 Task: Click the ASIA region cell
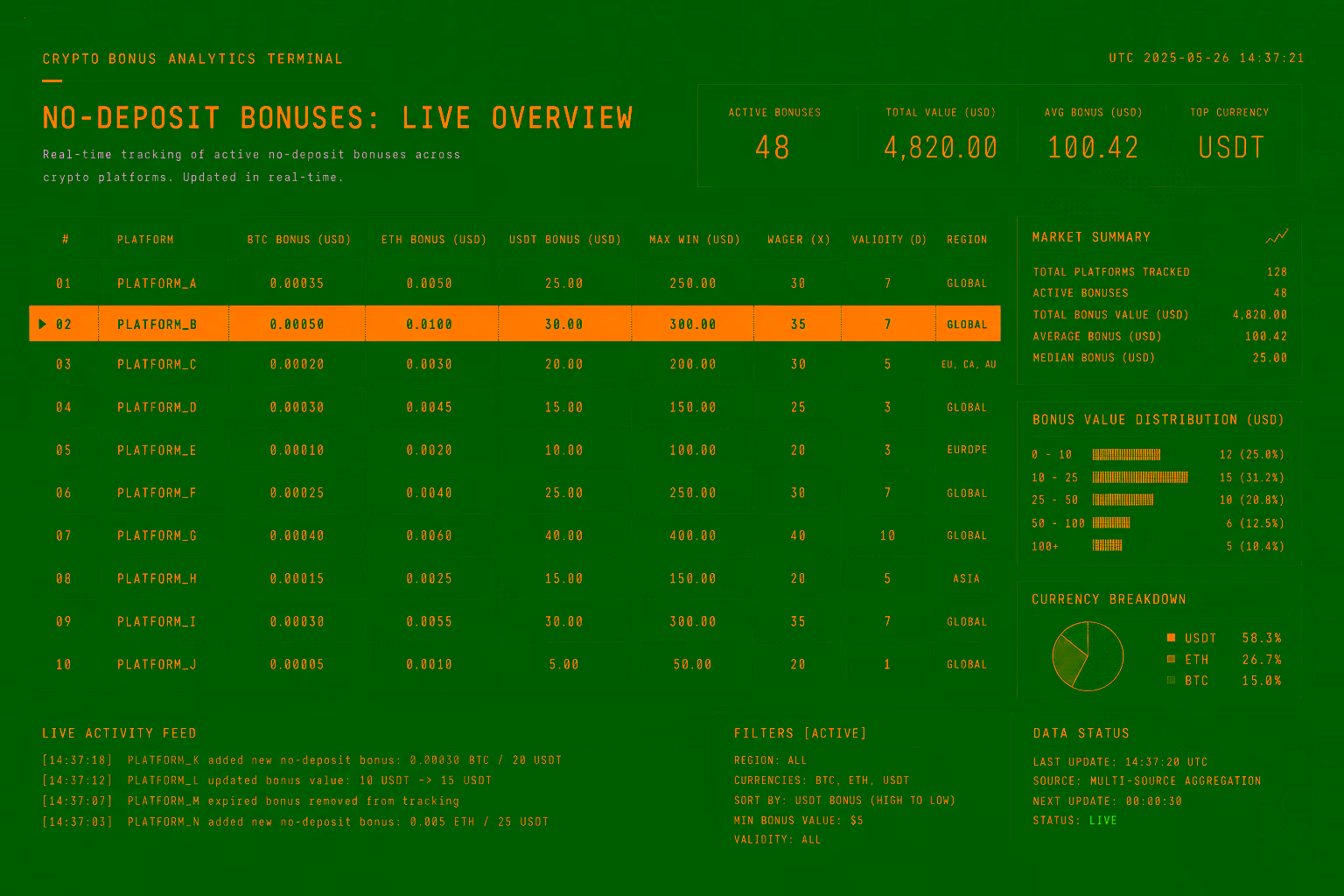967,578
